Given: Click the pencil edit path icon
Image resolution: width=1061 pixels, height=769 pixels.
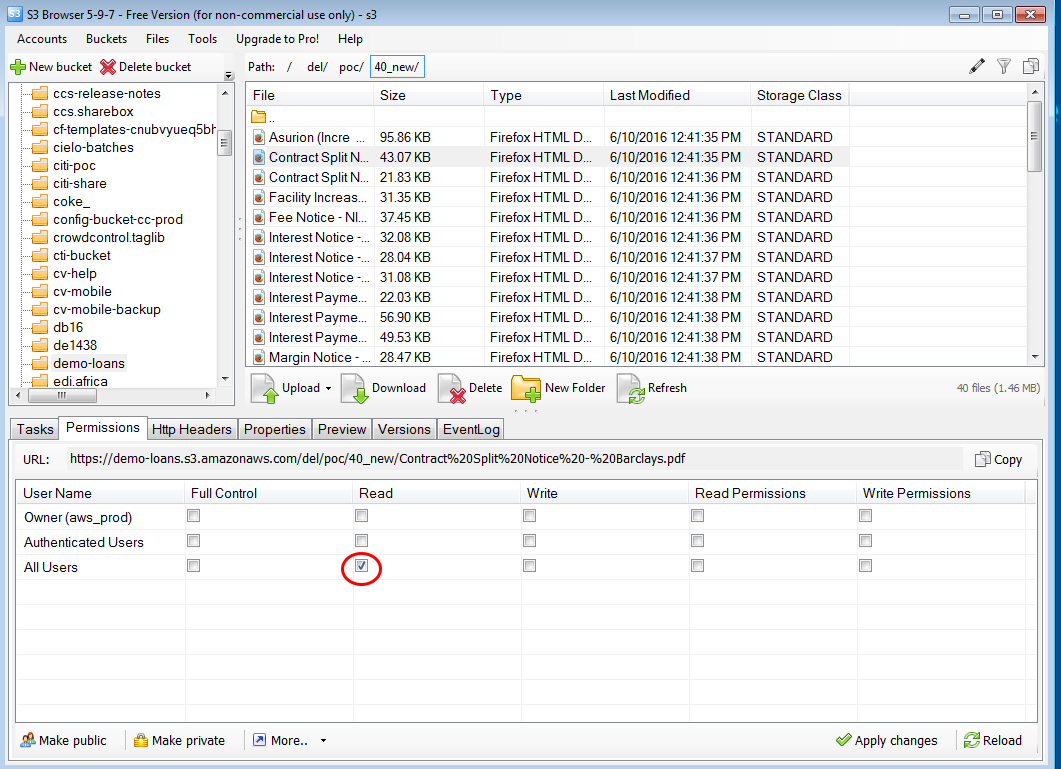Looking at the screenshot, I should pyautogui.click(x=976, y=66).
